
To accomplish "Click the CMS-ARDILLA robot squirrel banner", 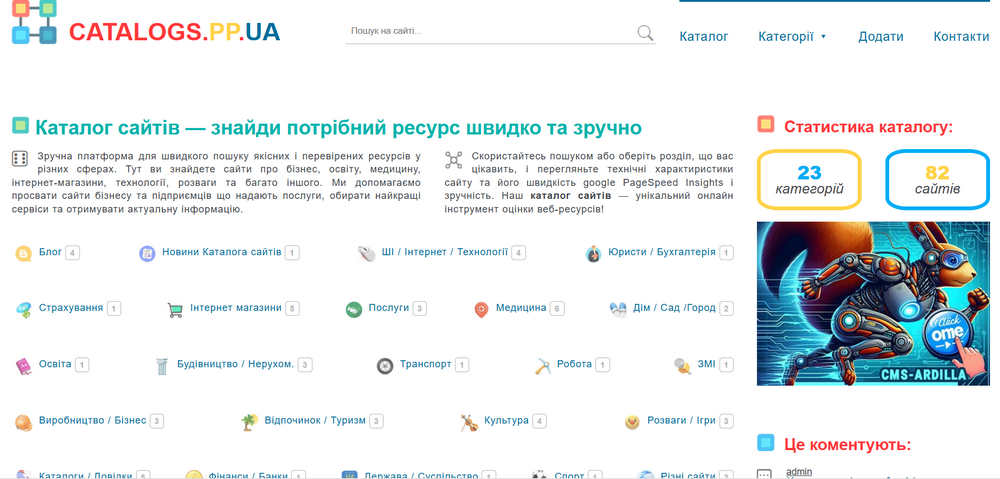I will point(873,304).
